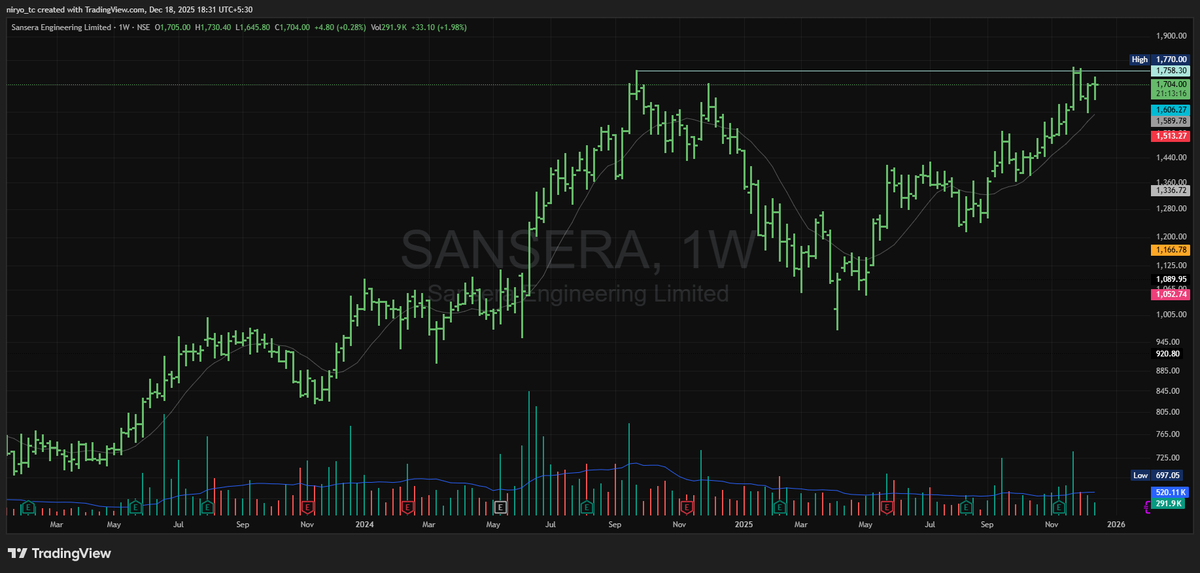Image resolution: width=1200 pixels, height=573 pixels.
Task: Click the blue 520.11K volume average label
Action: (1170, 493)
